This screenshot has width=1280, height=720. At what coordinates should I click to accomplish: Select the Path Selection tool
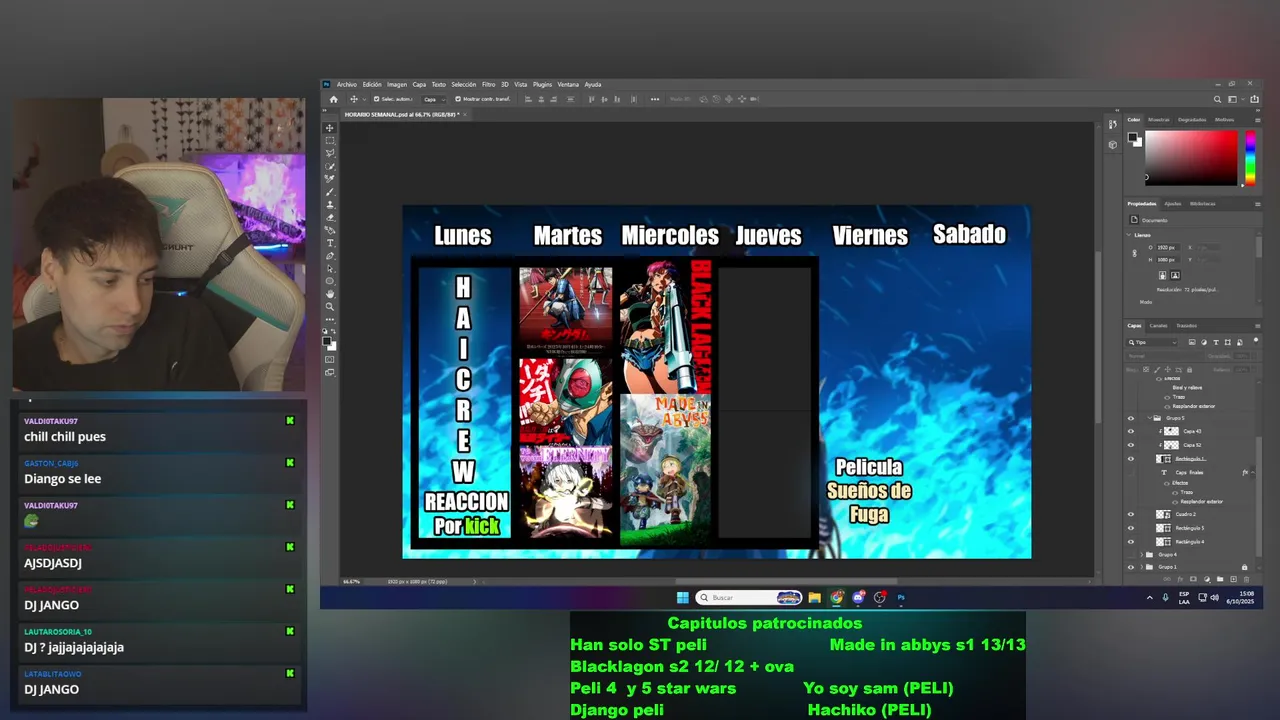[x=330, y=268]
